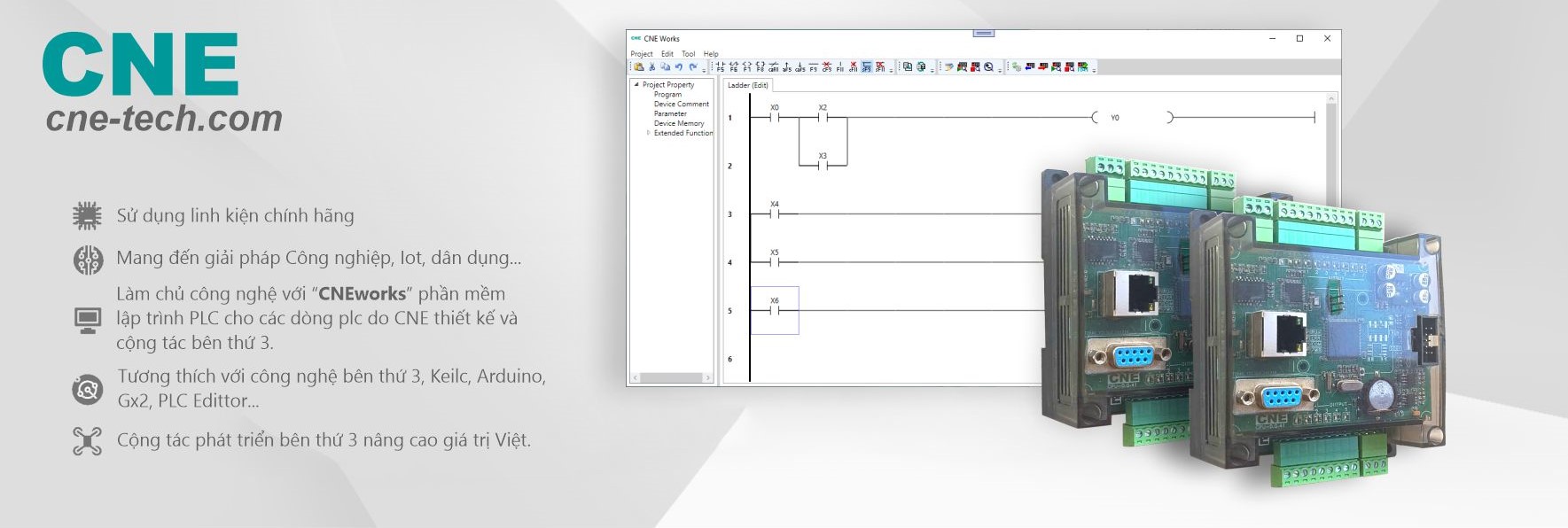Click the Undo arrow icon

(x=679, y=66)
